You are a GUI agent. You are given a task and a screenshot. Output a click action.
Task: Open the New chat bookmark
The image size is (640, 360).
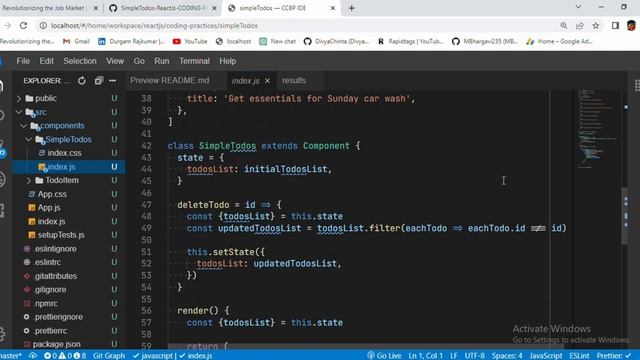[x=278, y=41]
